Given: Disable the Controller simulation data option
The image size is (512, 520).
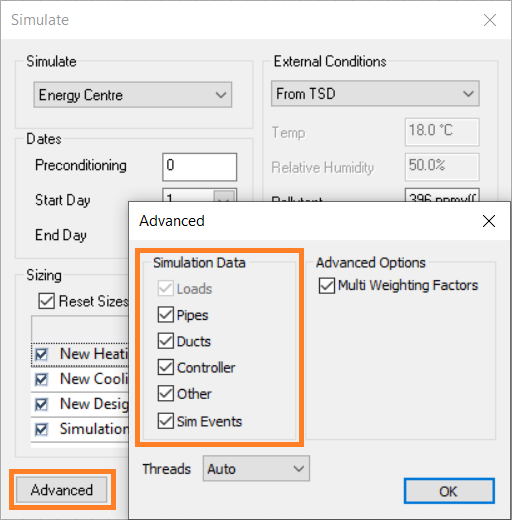Looking at the screenshot, I should [165, 367].
